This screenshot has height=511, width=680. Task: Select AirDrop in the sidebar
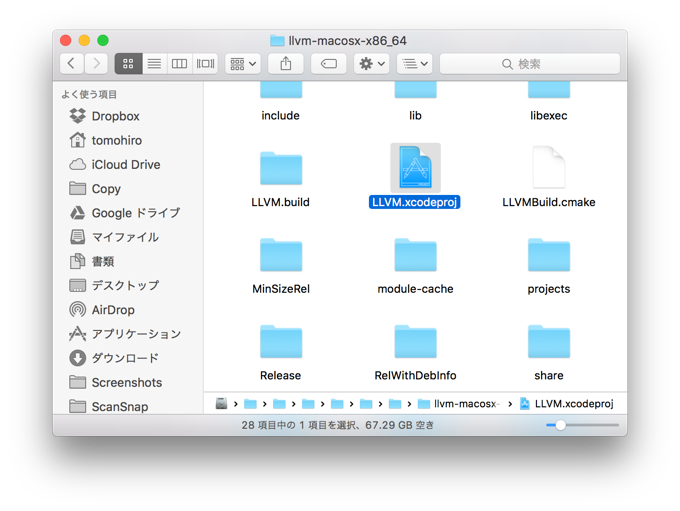(102, 310)
